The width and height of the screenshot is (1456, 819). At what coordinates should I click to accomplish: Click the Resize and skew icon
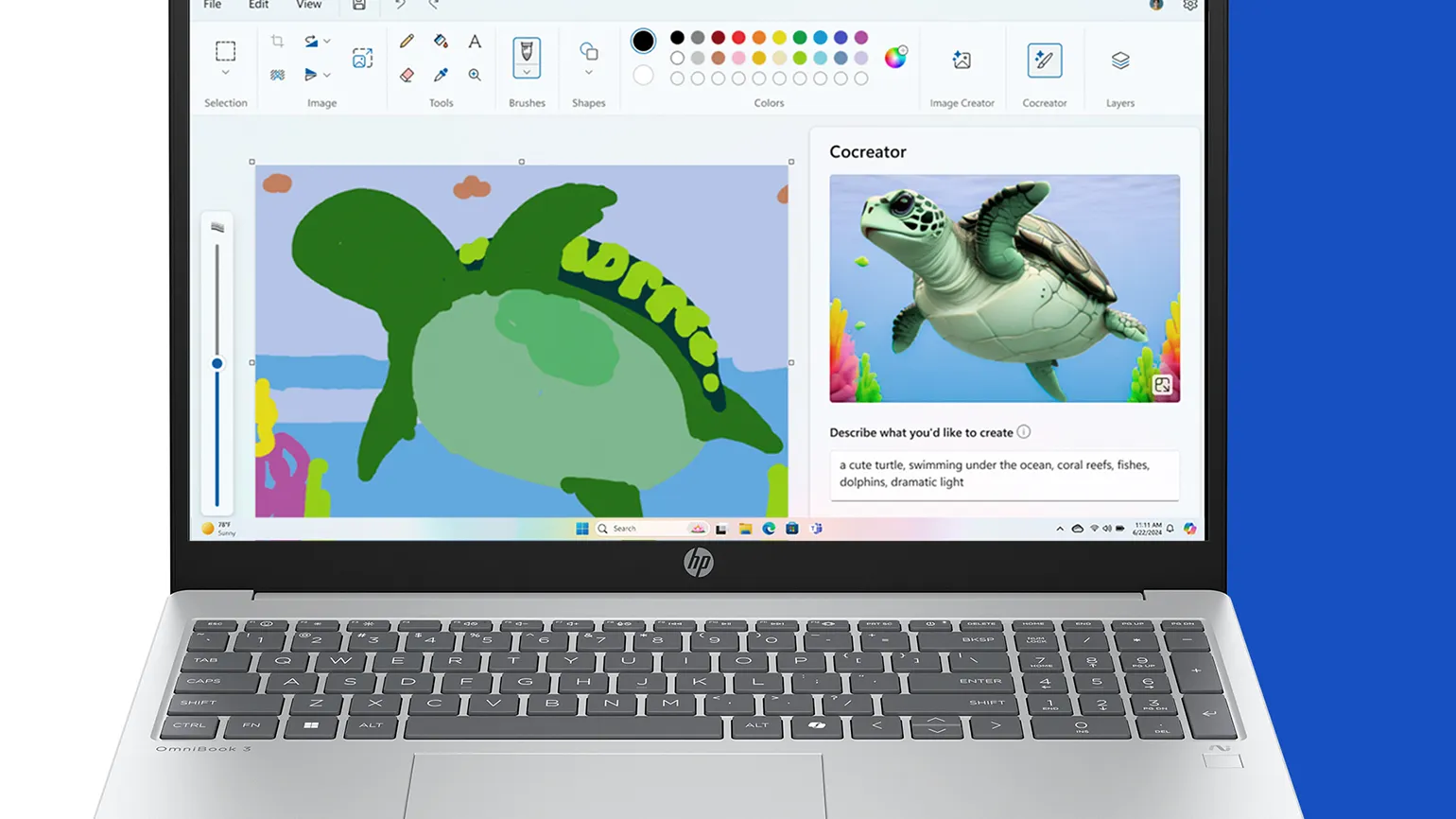click(x=310, y=42)
